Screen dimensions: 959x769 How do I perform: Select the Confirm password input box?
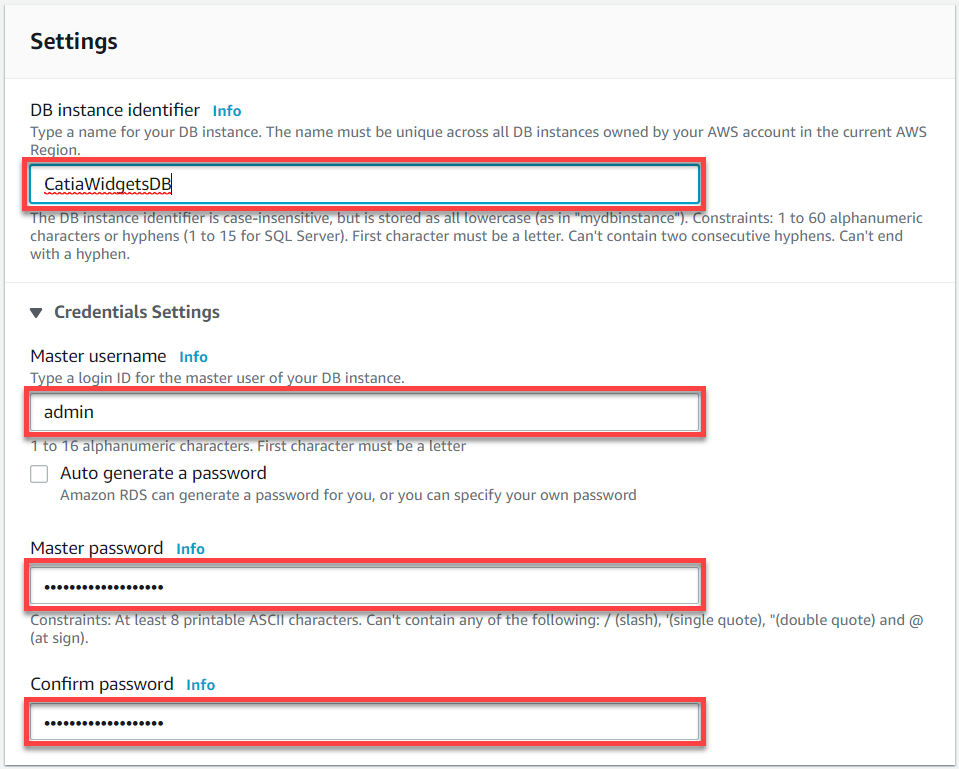365,723
